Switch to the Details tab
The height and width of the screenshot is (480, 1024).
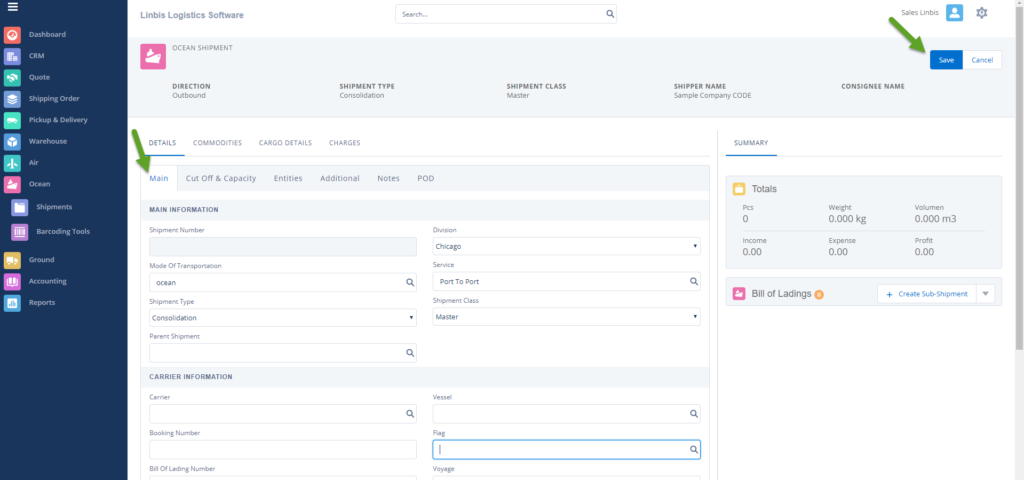point(163,143)
